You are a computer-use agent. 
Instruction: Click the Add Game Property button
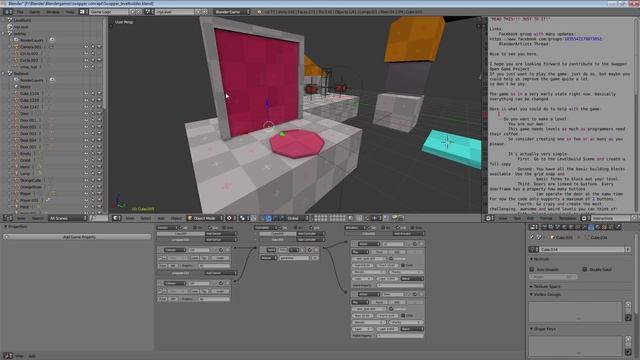[77, 237]
